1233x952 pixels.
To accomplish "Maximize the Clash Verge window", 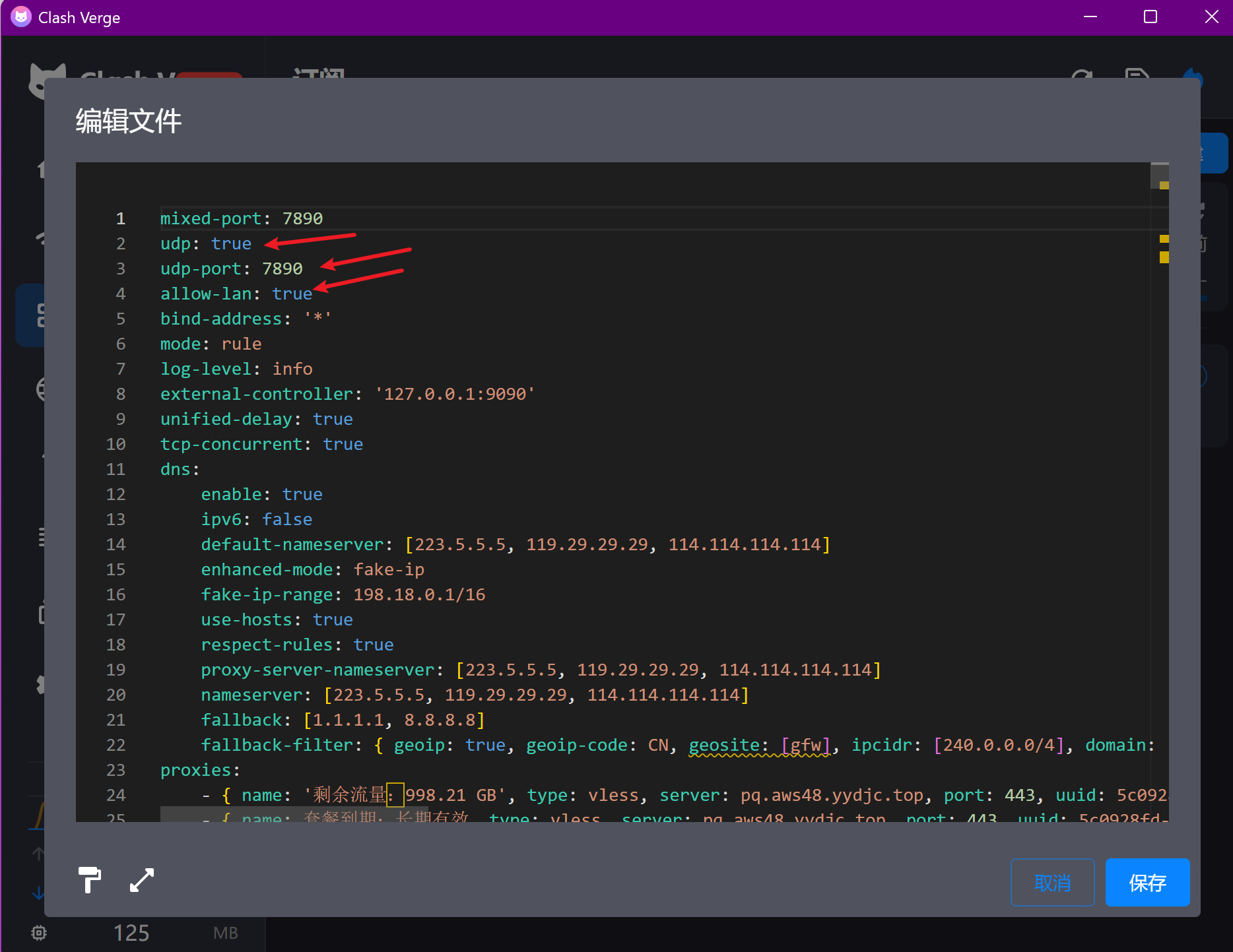I will click(1150, 17).
